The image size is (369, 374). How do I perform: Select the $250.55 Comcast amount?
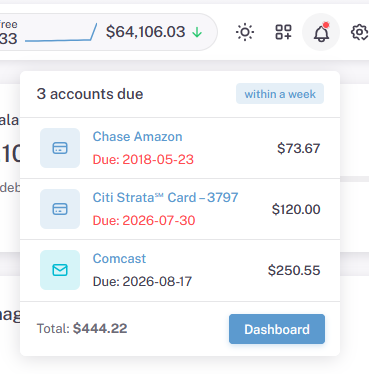tap(294, 270)
